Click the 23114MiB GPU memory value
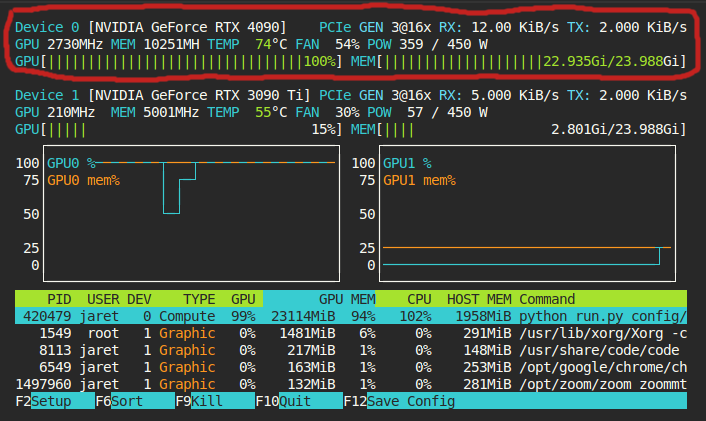This screenshot has height=421, width=706. pos(303,316)
